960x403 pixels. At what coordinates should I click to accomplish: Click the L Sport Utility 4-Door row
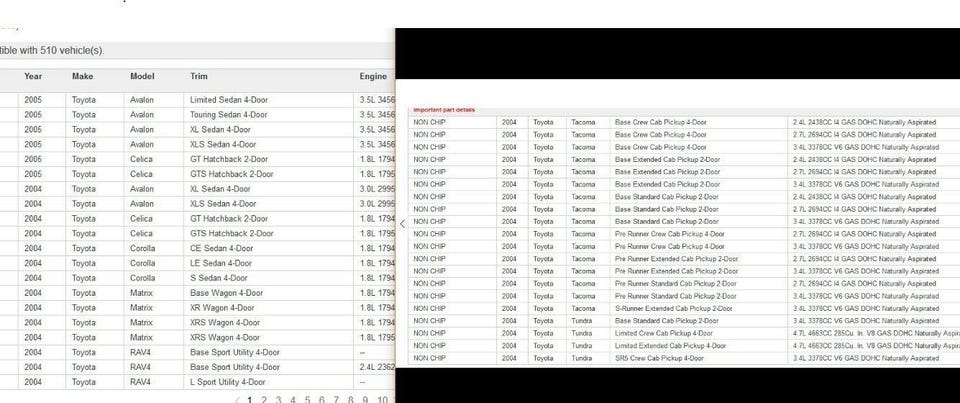[197, 382]
